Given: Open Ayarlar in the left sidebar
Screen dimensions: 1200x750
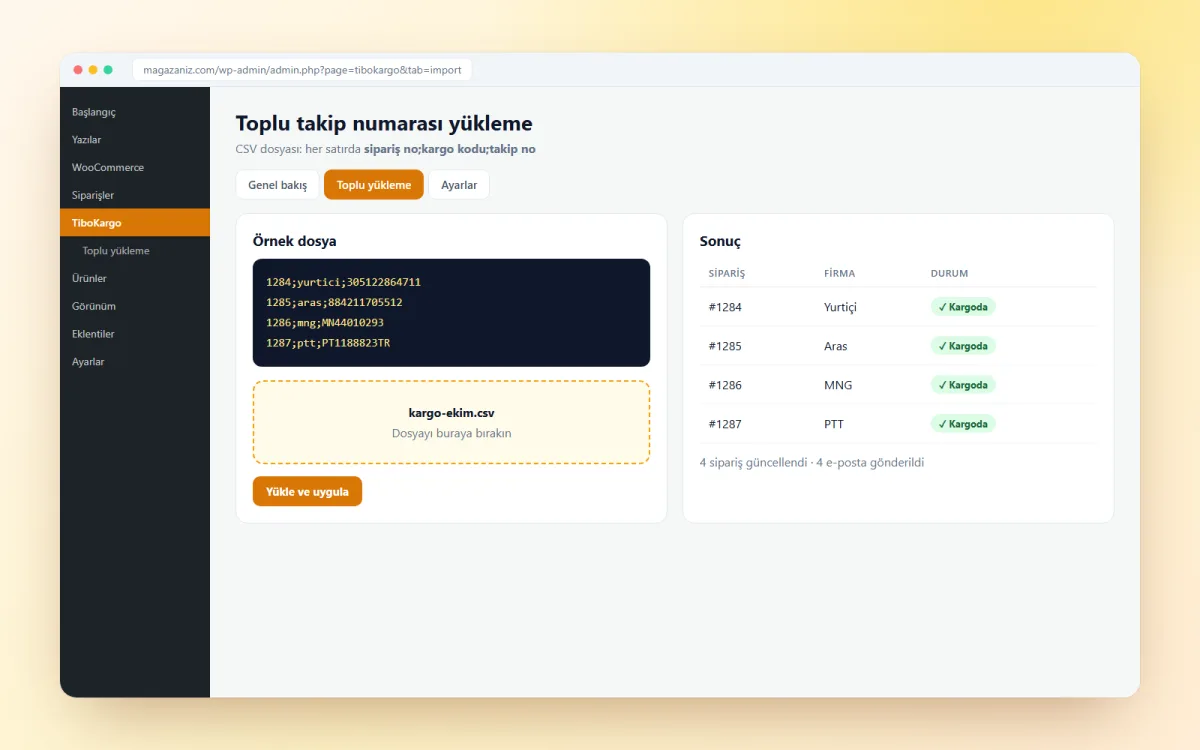Looking at the screenshot, I should [x=135, y=362].
